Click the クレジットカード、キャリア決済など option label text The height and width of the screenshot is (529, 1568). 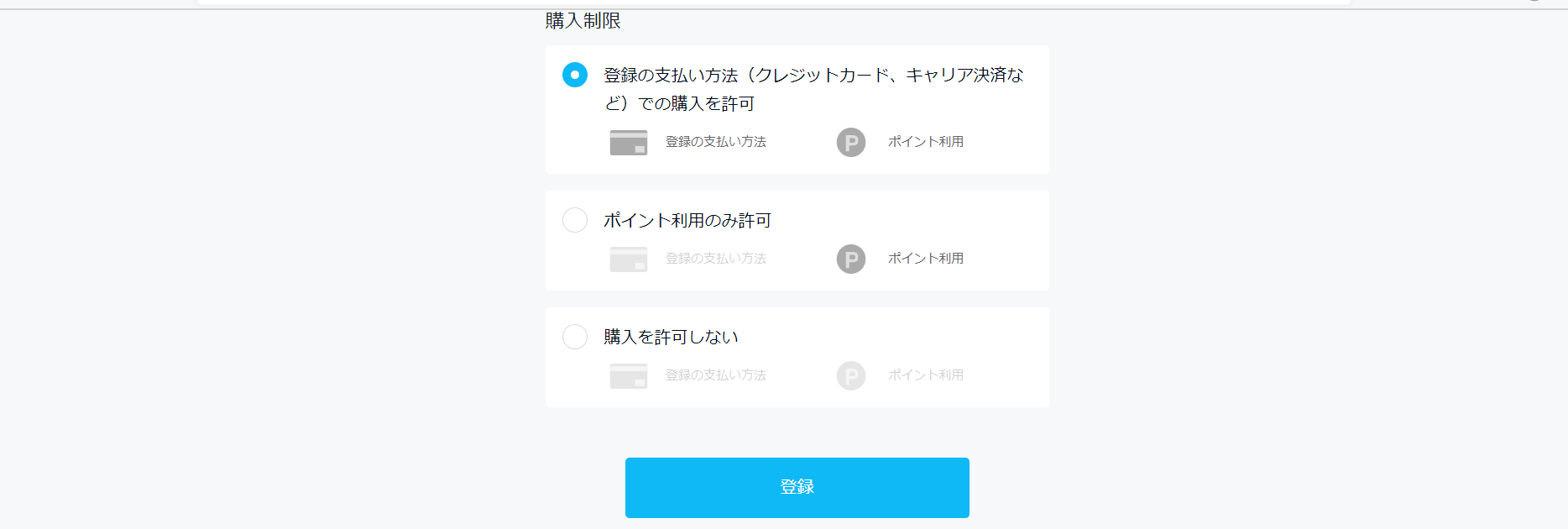pyautogui.click(x=813, y=89)
